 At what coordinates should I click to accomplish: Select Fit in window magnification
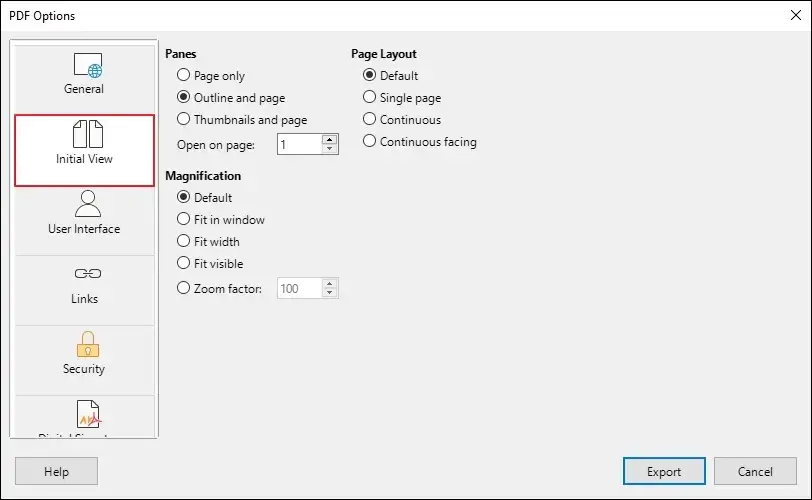(183, 219)
